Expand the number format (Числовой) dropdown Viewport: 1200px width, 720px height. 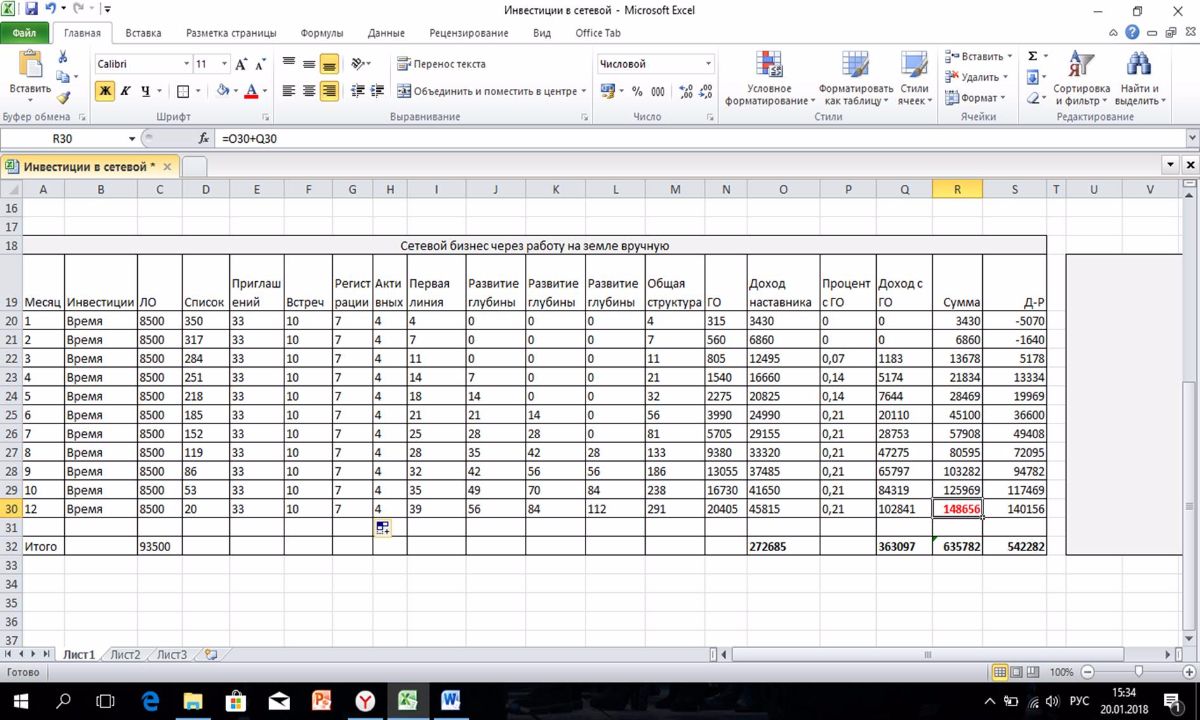point(708,64)
